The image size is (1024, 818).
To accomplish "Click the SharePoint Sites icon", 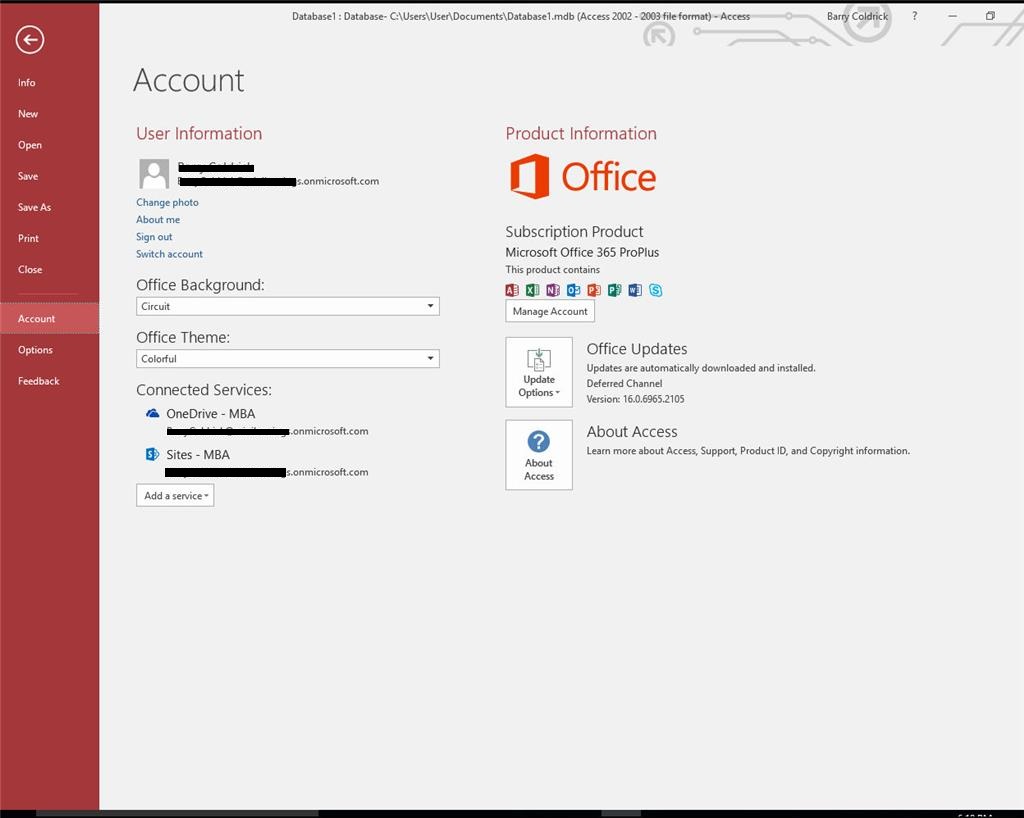I will [x=152, y=454].
